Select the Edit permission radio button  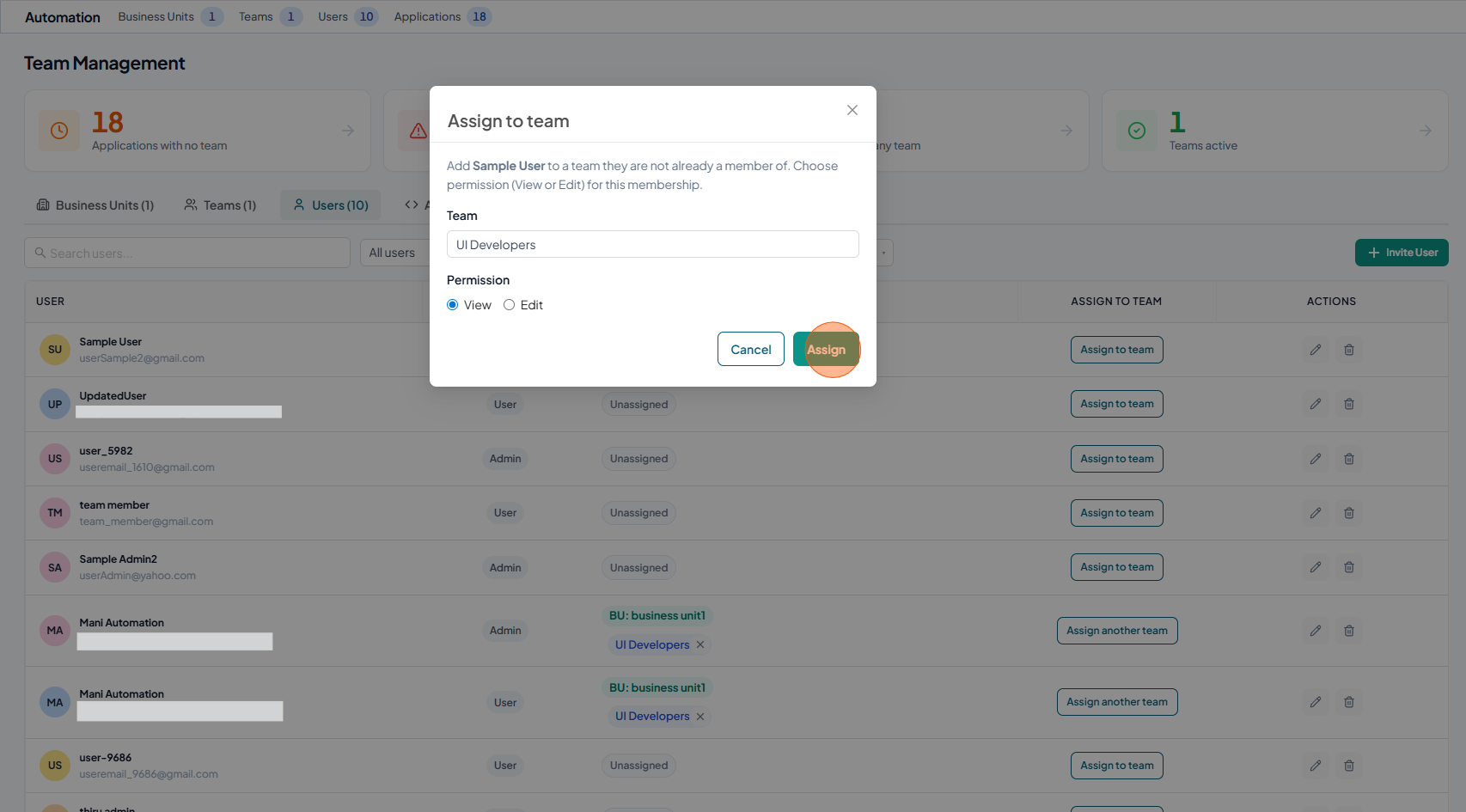pyautogui.click(x=510, y=305)
